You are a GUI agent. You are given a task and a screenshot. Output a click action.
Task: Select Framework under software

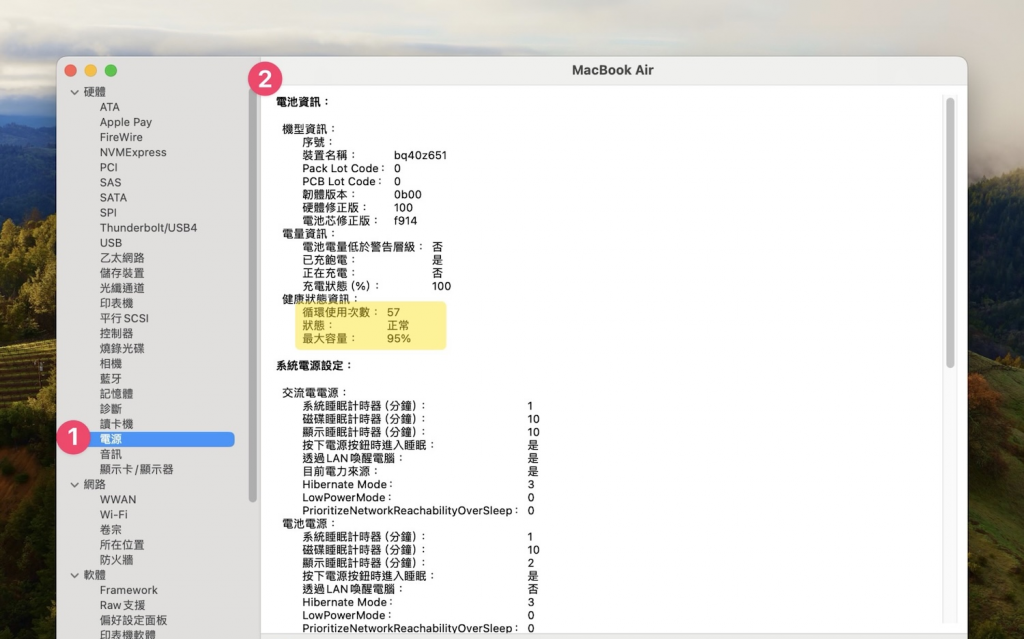coord(129,590)
